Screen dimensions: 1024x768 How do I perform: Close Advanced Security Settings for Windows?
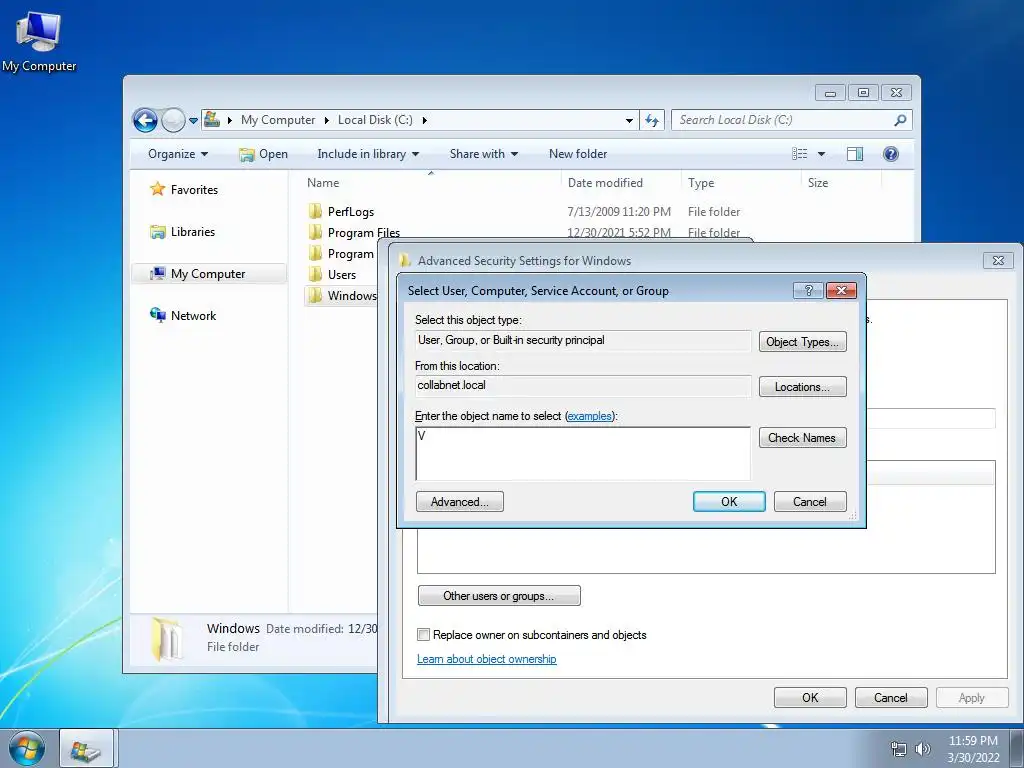coord(998,261)
